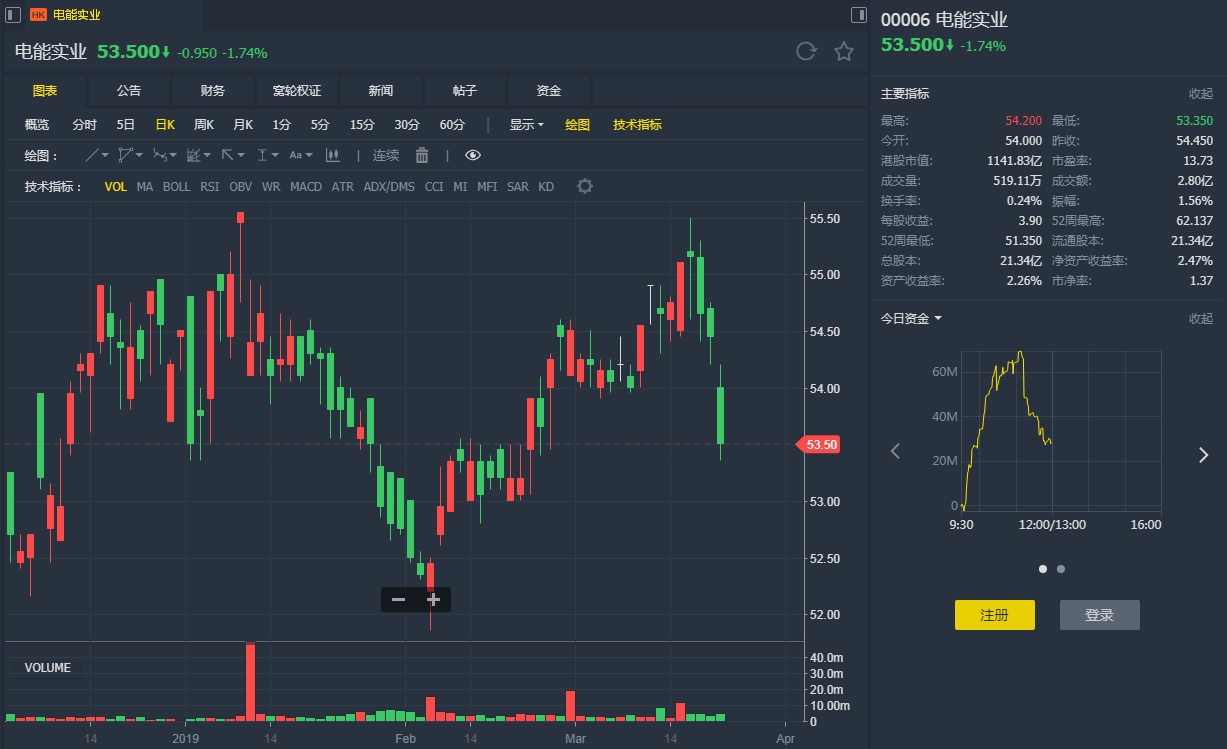Open the measure range tool dropdown
Viewport: 1227px width, 749px height.
coord(268,155)
